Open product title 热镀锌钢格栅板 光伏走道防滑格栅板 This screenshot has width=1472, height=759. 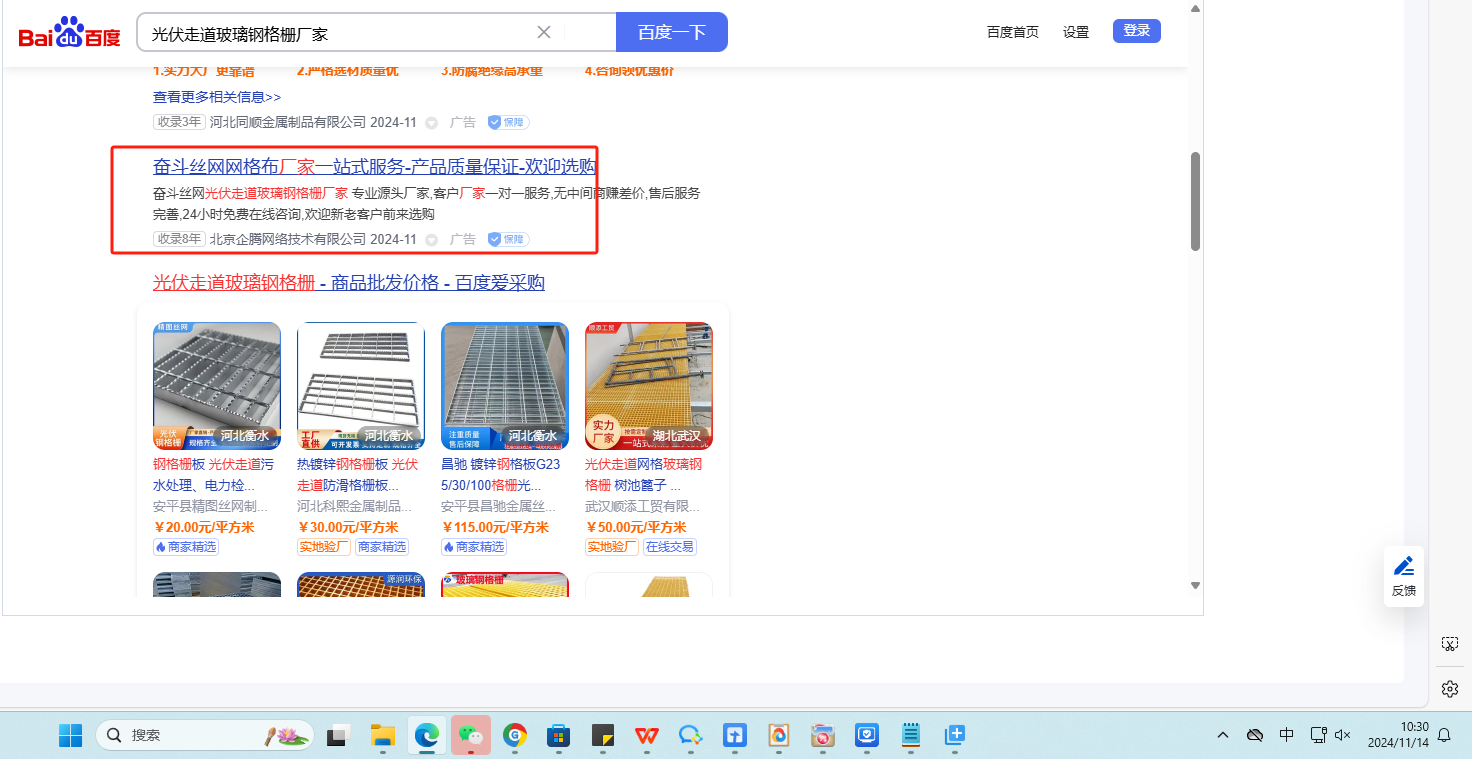tap(358, 475)
